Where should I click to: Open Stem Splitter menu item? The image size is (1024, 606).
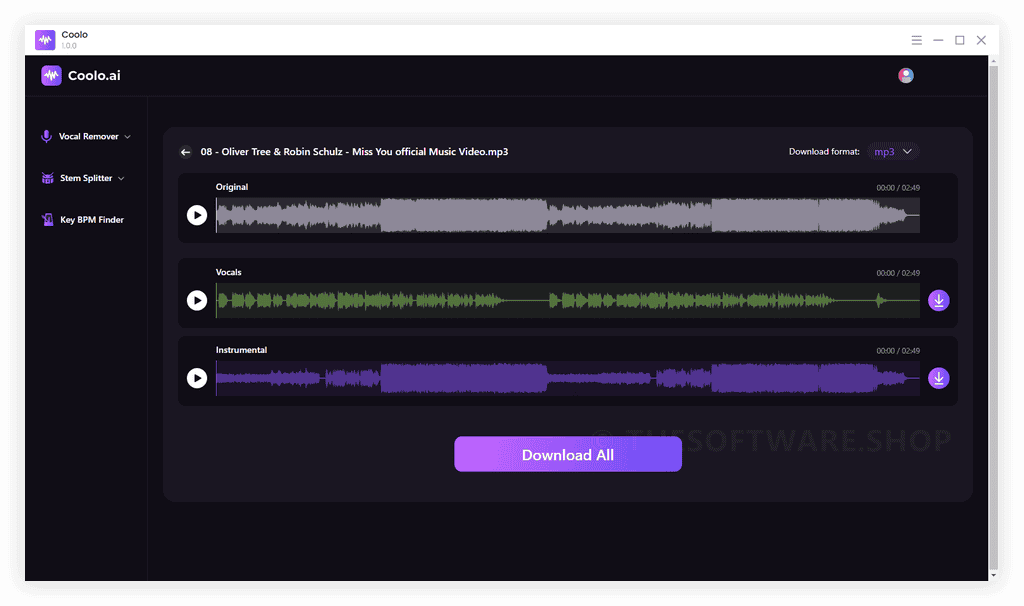(83, 178)
